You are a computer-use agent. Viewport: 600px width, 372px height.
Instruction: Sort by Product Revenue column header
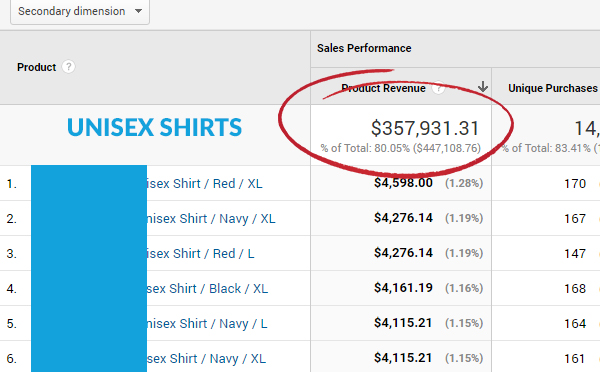[x=383, y=88]
